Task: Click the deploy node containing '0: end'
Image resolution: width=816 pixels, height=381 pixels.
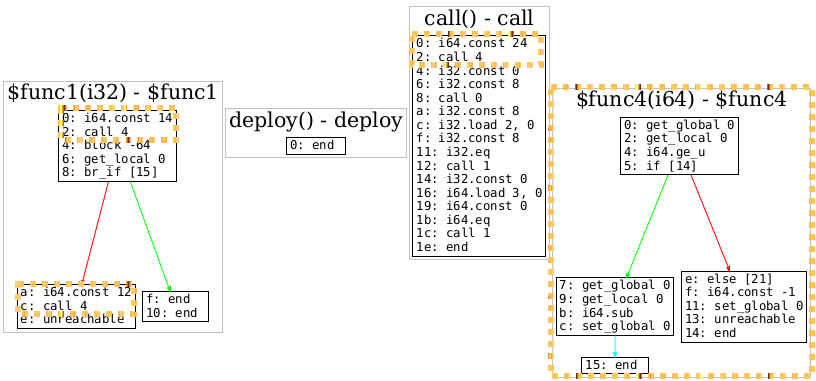Action: pos(316,146)
